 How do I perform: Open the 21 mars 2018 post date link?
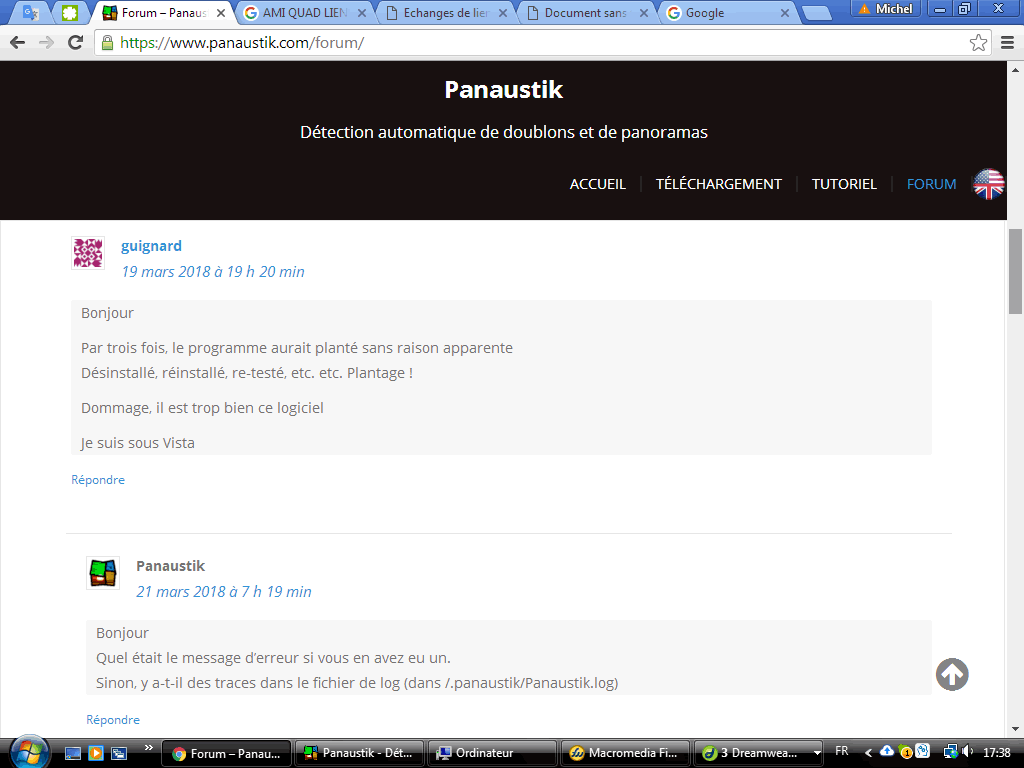(224, 592)
